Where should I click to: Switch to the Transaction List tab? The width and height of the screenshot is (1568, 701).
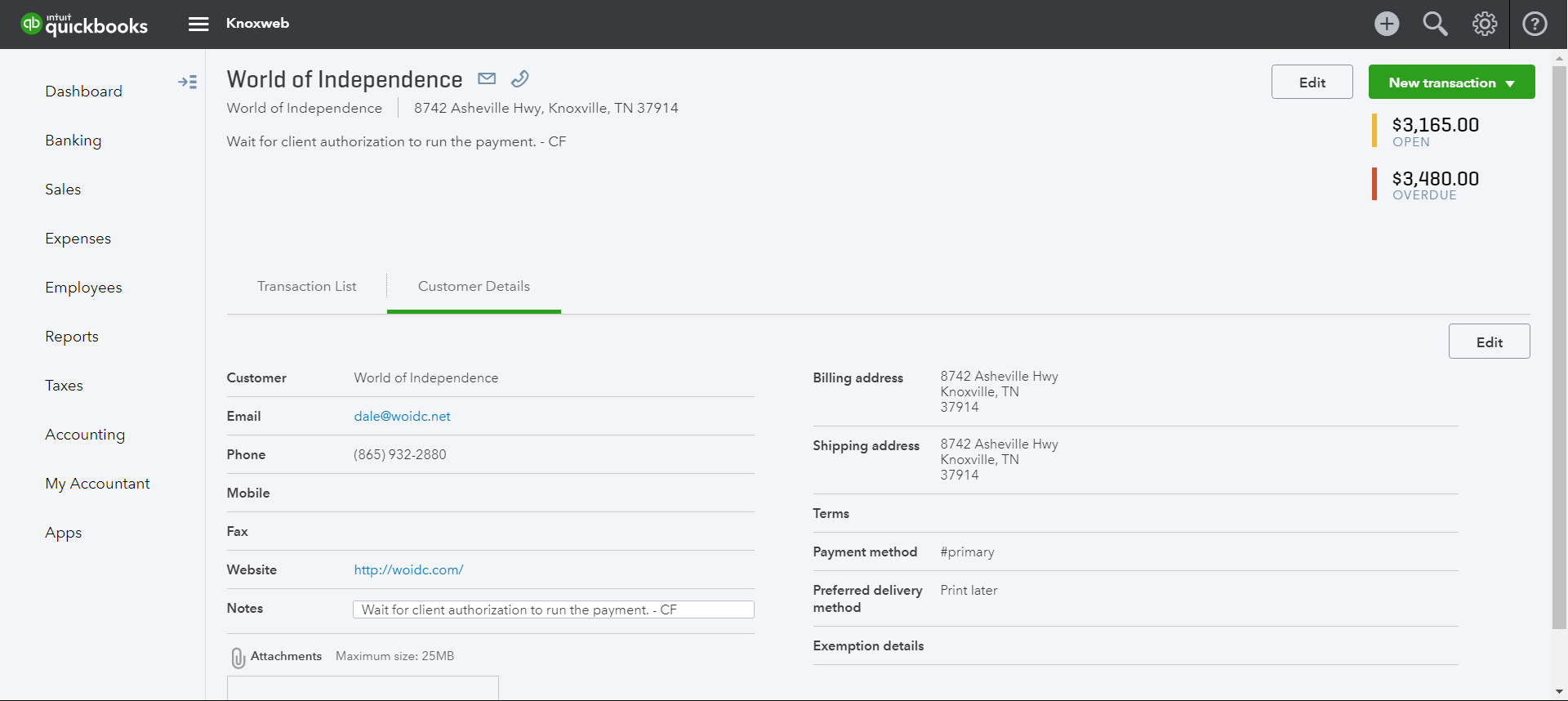tap(306, 286)
